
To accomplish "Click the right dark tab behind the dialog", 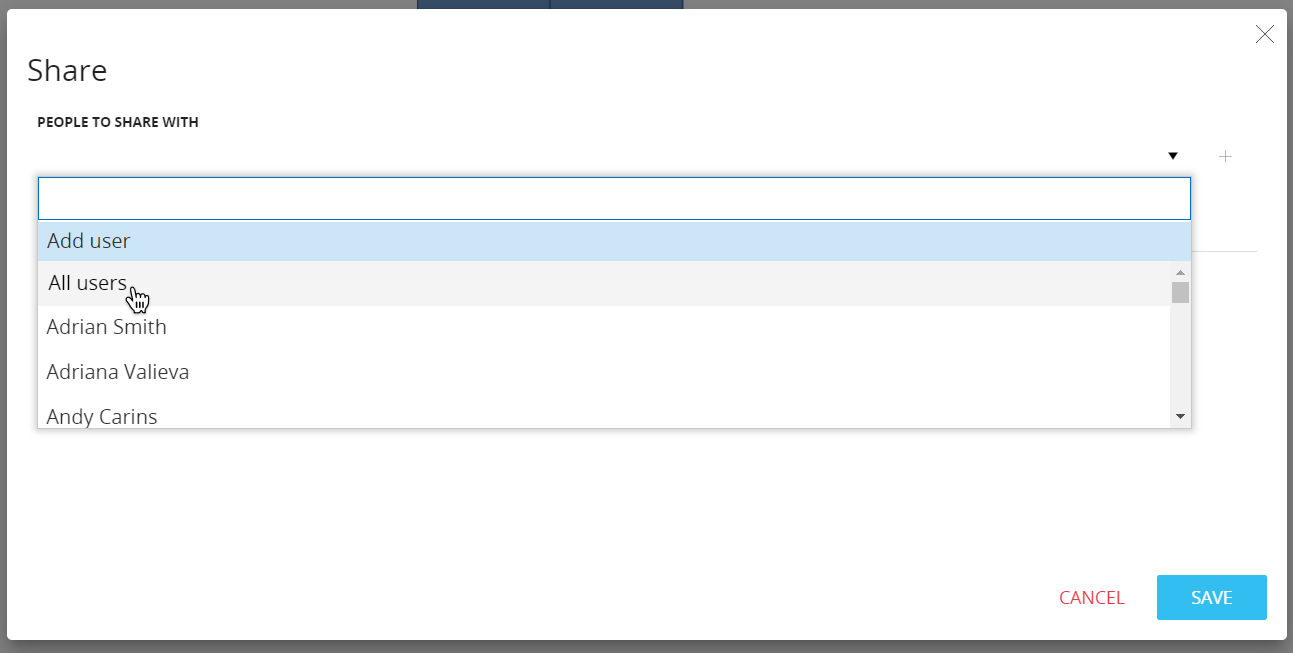I will point(616,4).
